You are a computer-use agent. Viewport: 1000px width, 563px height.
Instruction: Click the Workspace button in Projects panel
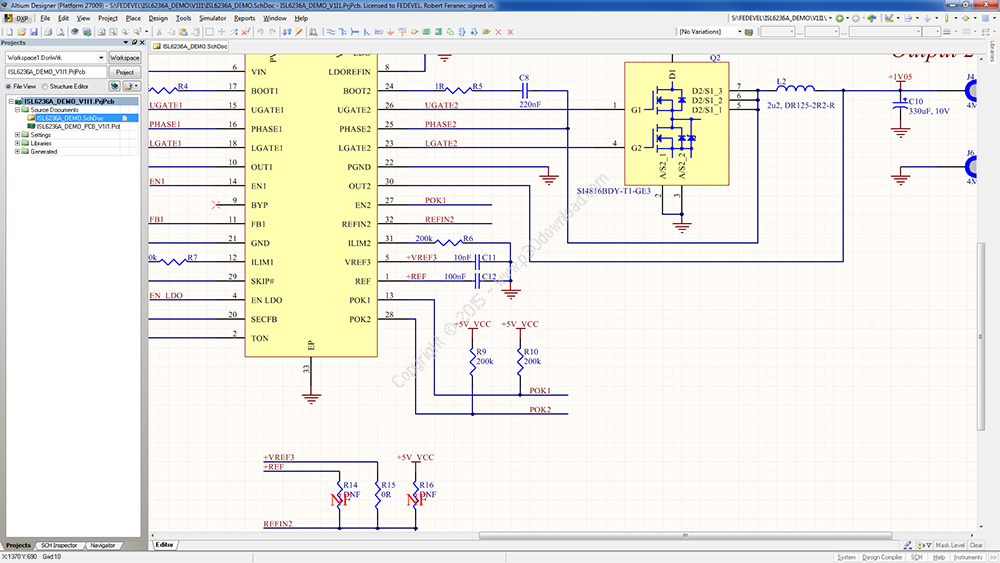(x=125, y=58)
